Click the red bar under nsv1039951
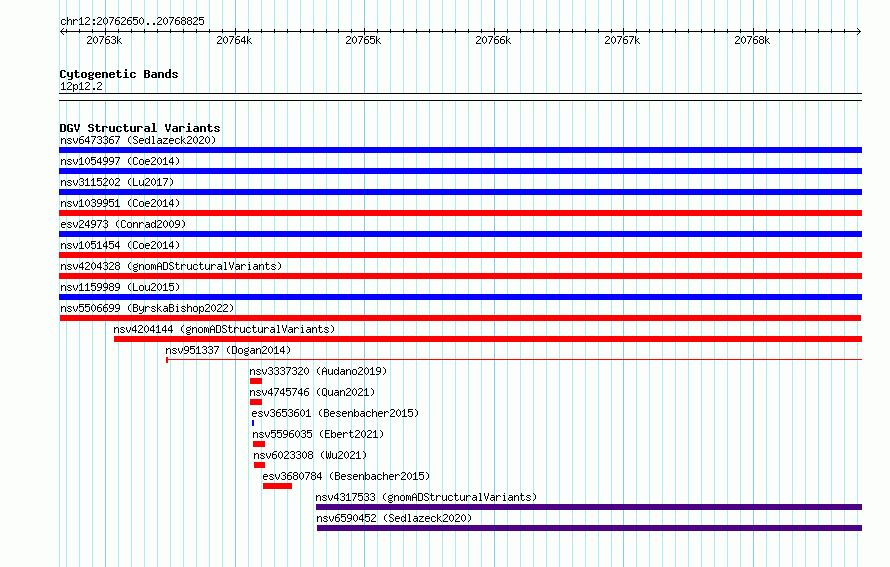890x567 pixels. 460,213
